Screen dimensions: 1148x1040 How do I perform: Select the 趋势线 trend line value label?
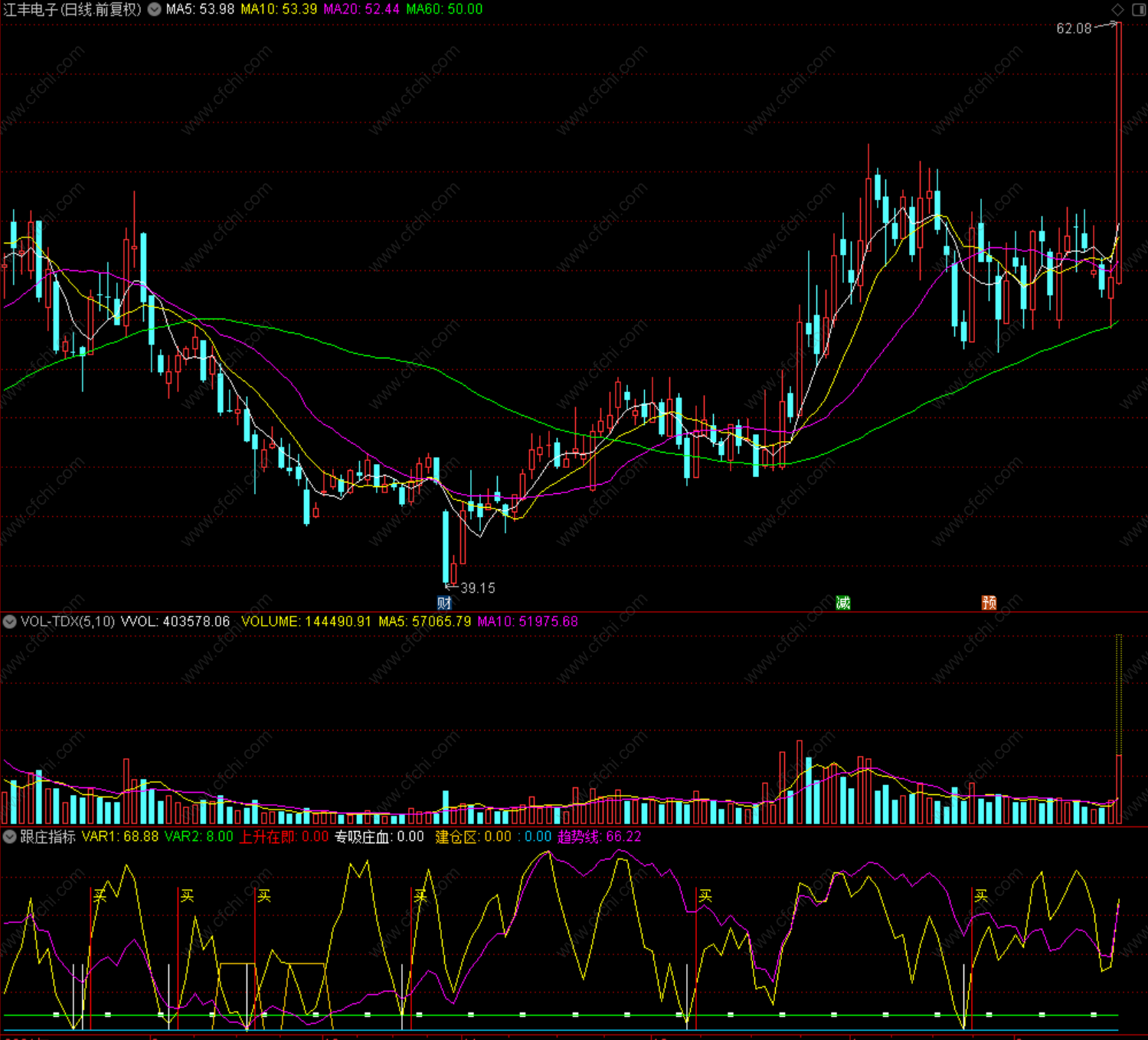click(x=599, y=837)
